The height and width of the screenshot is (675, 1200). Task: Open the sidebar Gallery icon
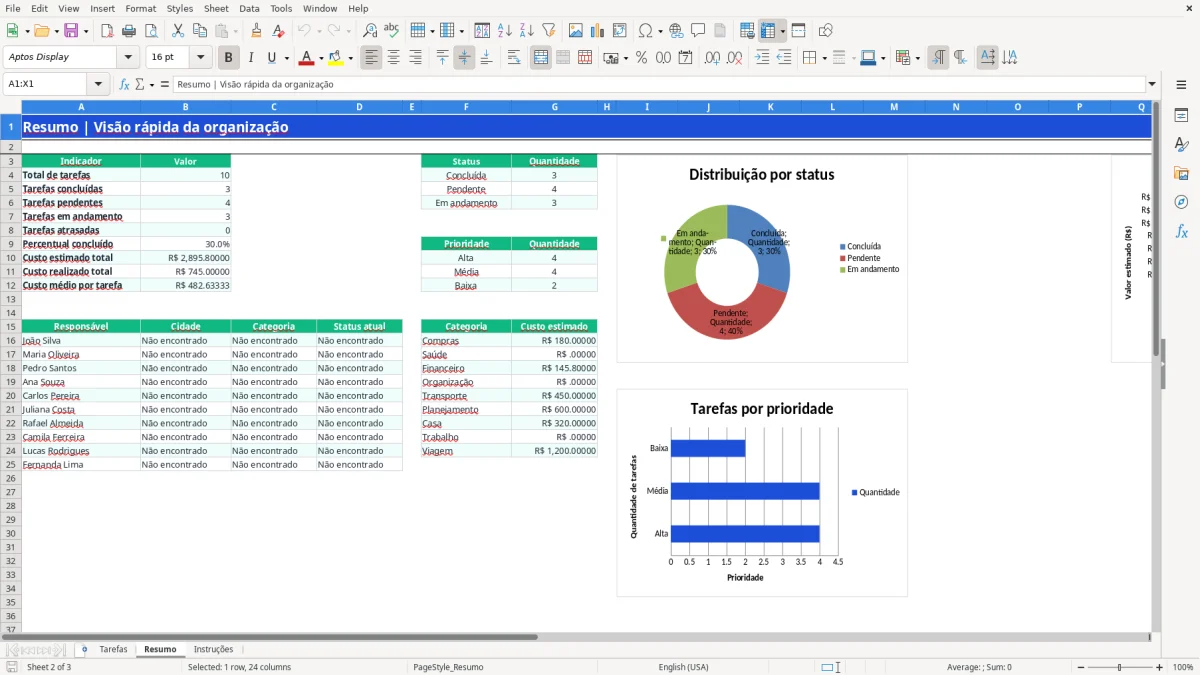pos(1181,173)
